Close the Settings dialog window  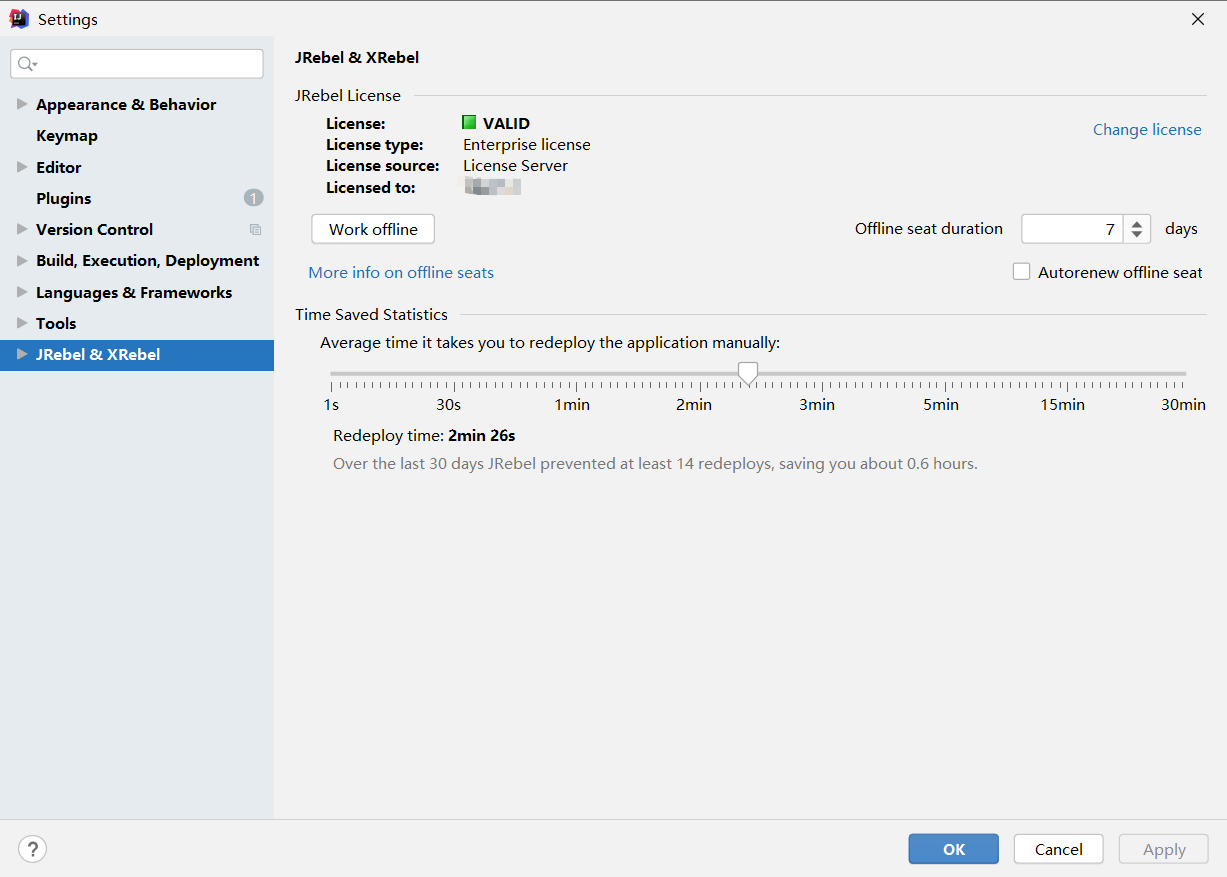[1198, 19]
